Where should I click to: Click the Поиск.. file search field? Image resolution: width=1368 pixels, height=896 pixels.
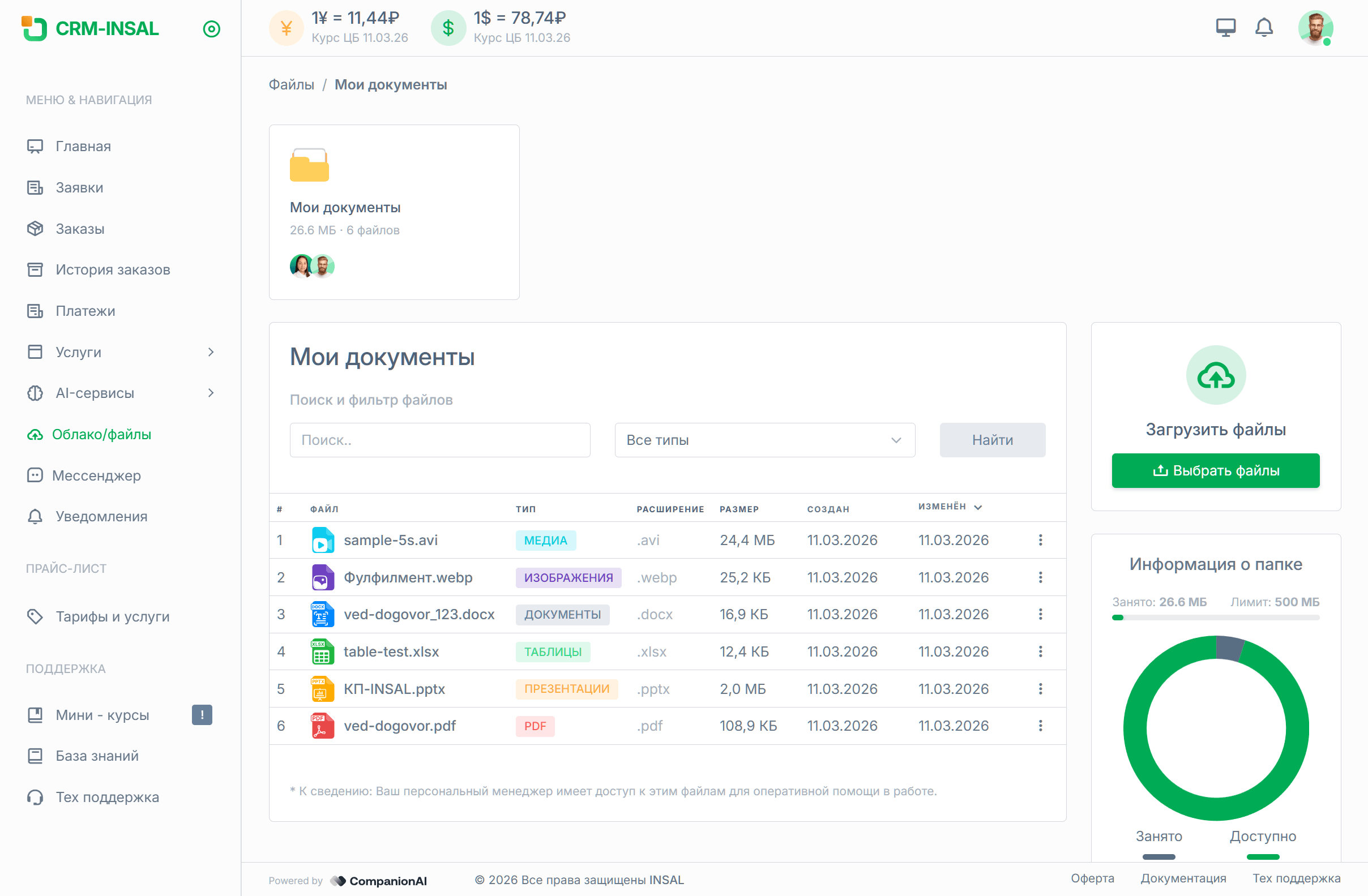click(439, 440)
